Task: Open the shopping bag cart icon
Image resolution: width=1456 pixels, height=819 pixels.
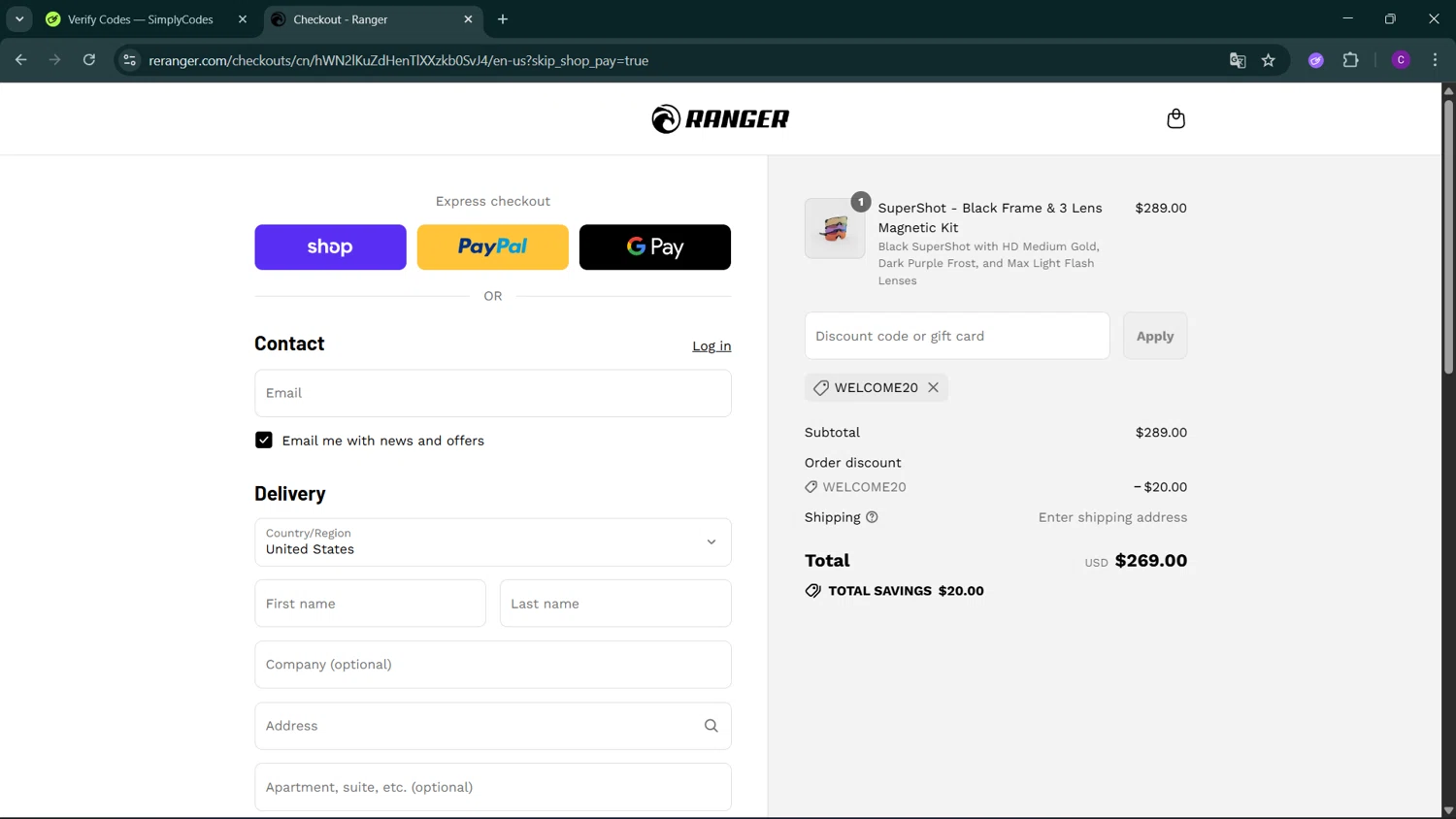Action: pos(1175,118)
